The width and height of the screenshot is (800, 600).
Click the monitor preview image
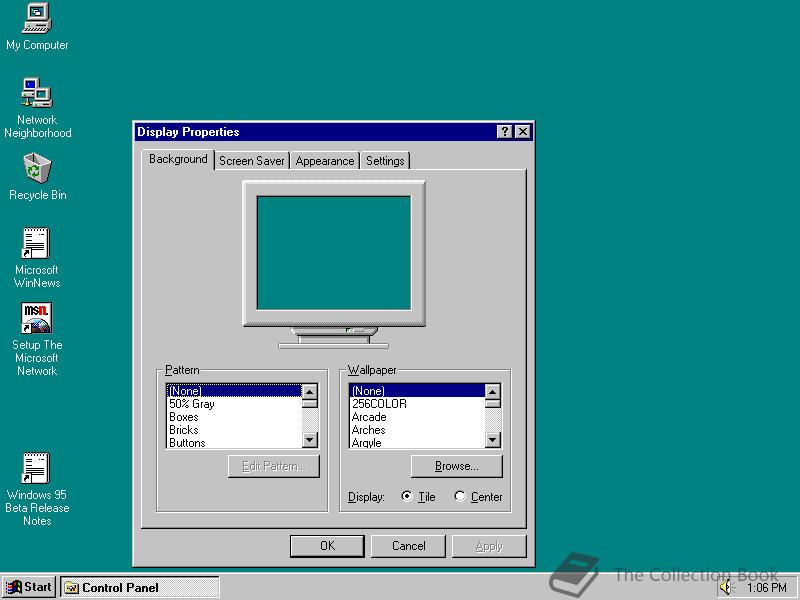click(x=334, y=264)
